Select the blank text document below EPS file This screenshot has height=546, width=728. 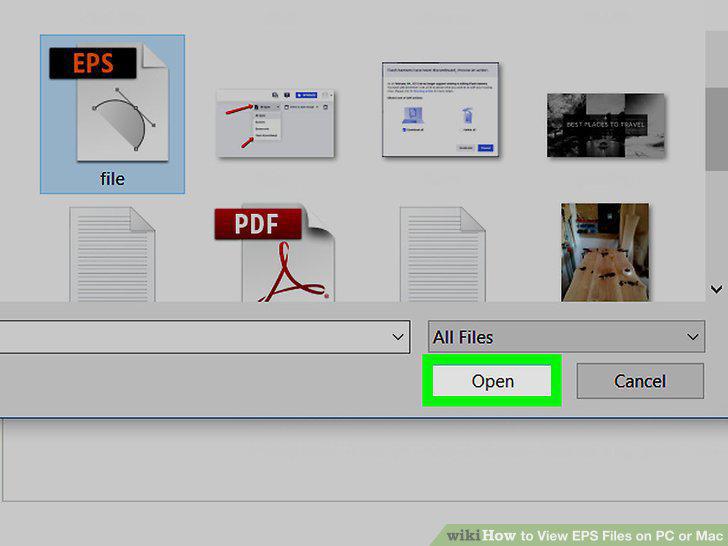coord(112,254)
